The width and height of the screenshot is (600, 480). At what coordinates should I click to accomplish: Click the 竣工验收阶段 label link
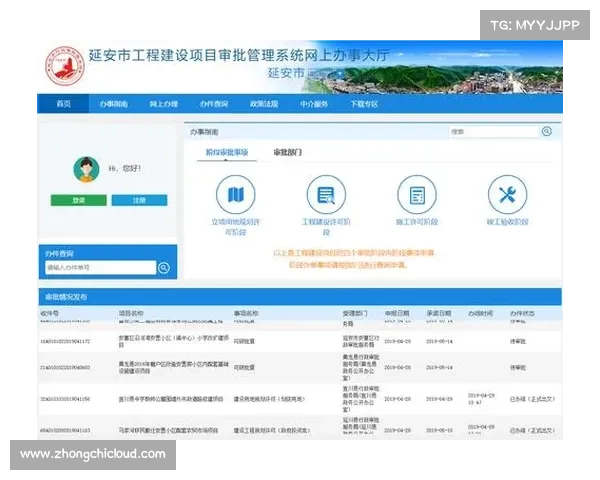507,222
